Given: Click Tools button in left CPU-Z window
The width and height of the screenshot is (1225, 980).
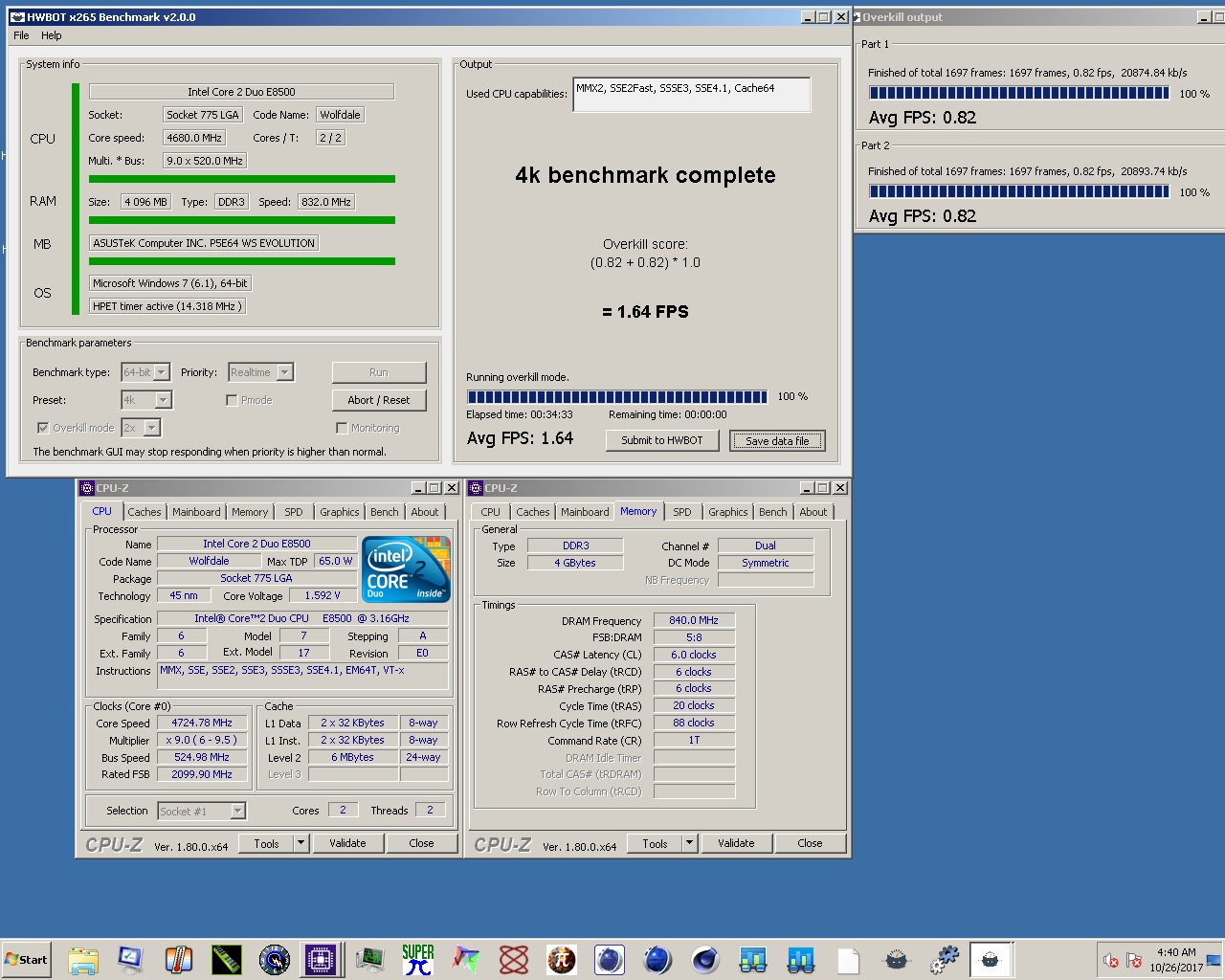Looking at the screenshot, I should click(267, 843).
